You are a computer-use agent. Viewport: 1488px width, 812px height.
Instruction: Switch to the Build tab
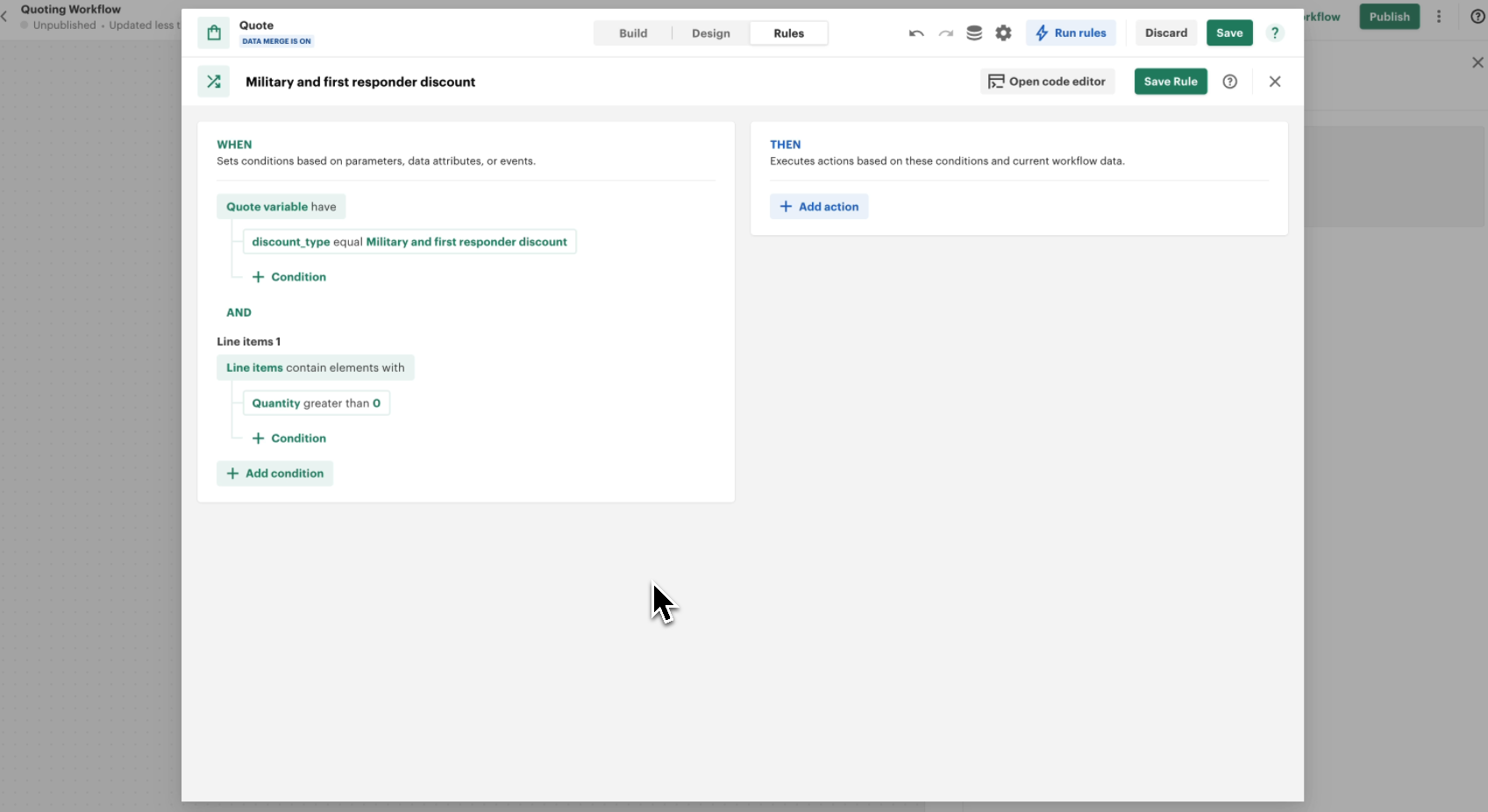(633, 33)
